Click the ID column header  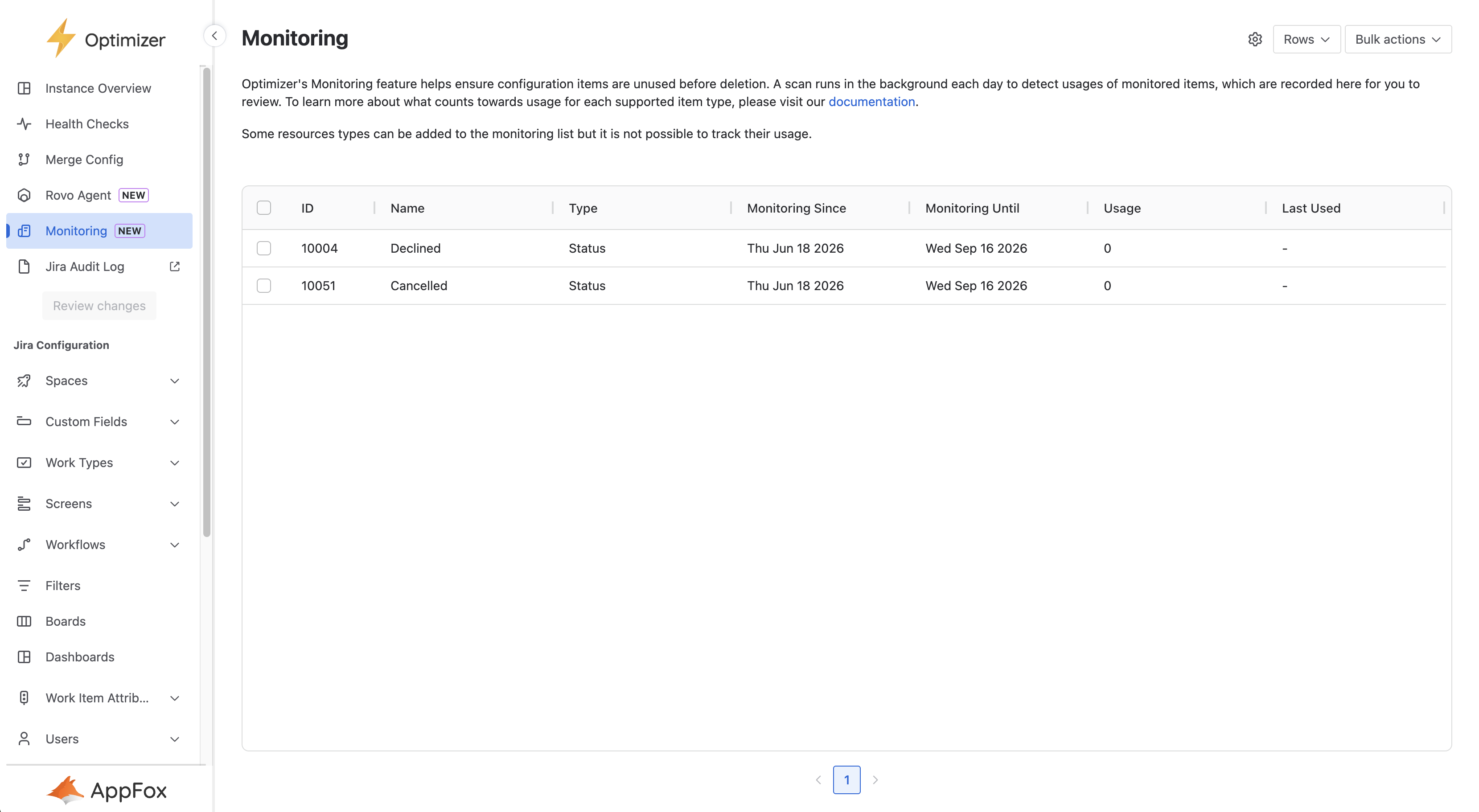pyautogui.click(x=307, y=208)
